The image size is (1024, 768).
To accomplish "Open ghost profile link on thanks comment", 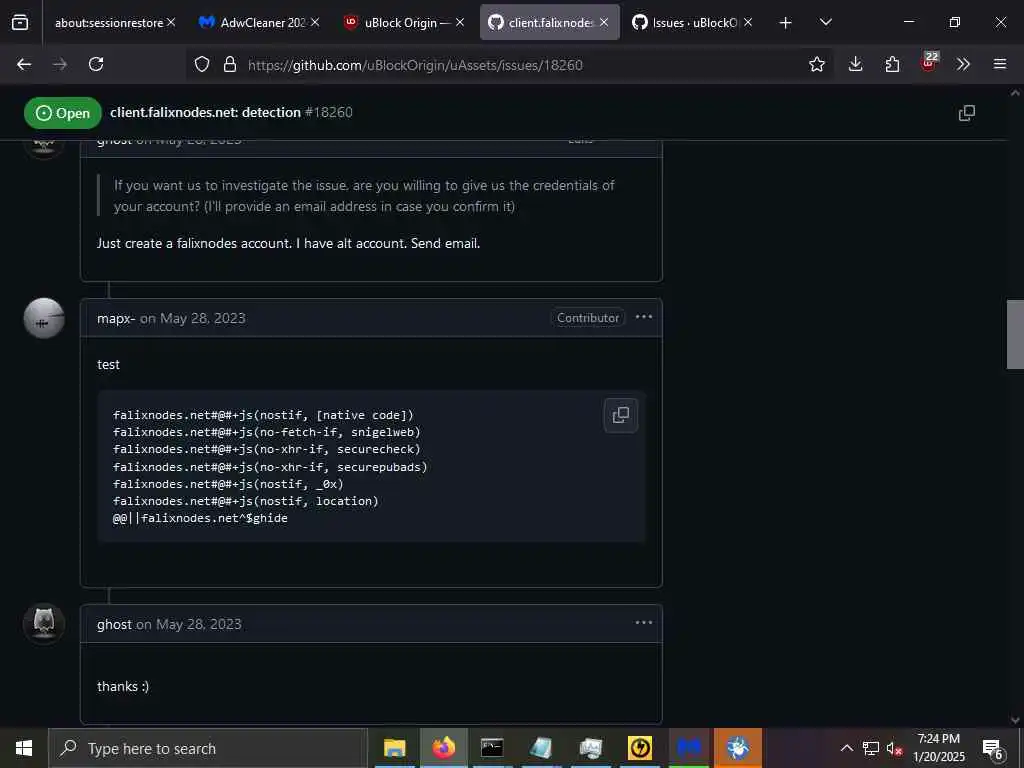I will tap(114, 624).
